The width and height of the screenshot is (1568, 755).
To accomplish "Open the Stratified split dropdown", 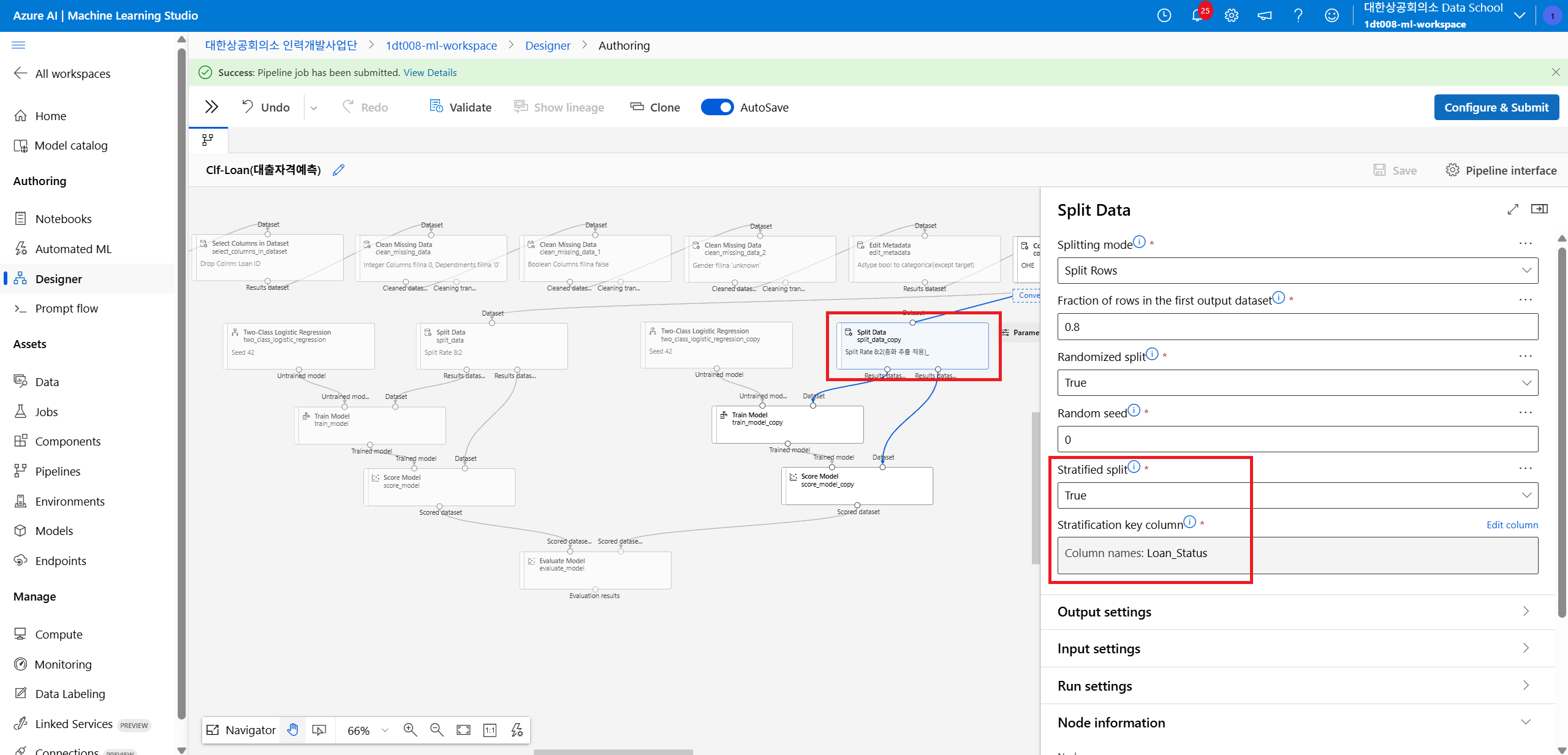I will [1297, 495].
